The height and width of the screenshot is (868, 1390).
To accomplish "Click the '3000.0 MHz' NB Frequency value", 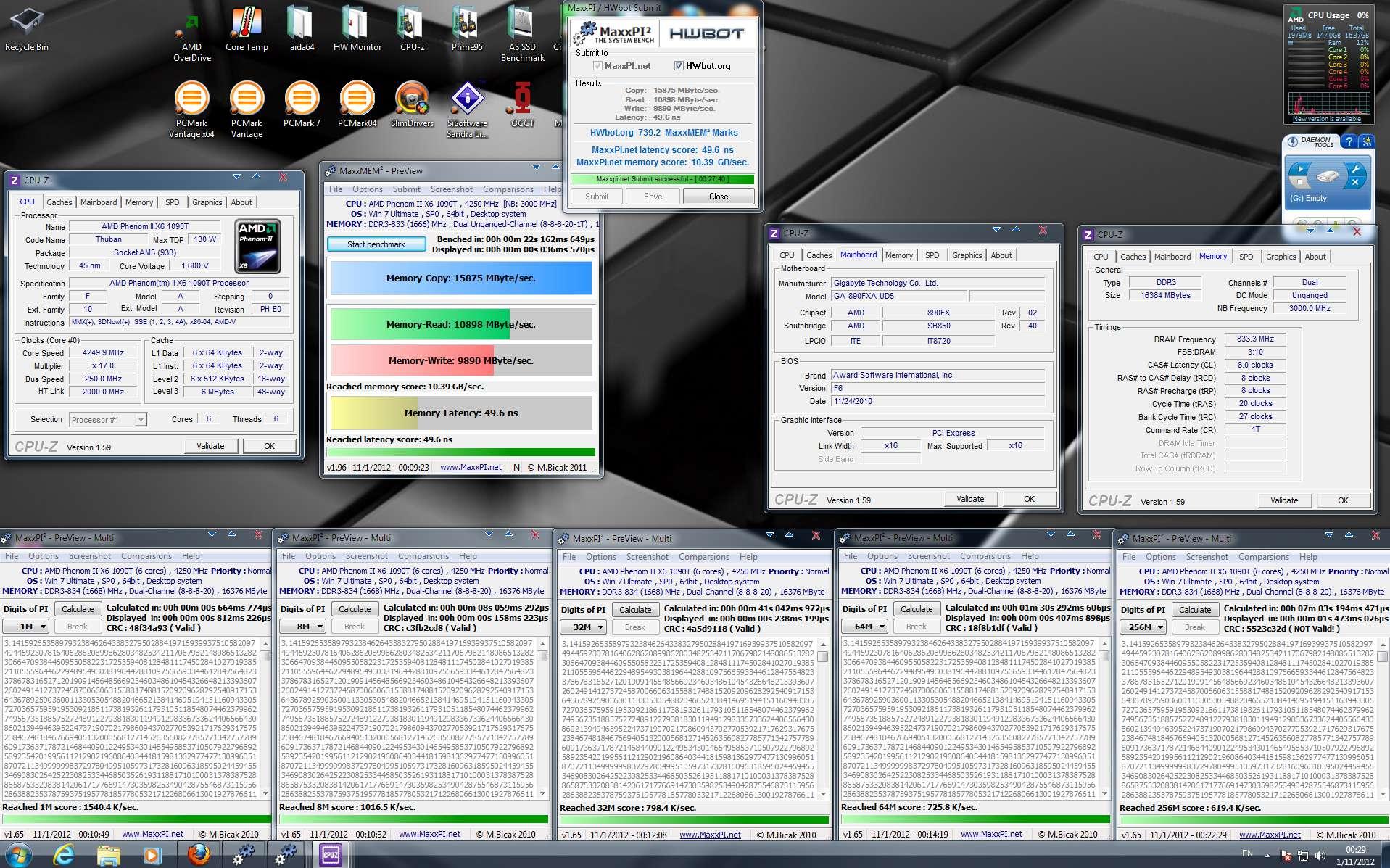I will click(1310, 308).
